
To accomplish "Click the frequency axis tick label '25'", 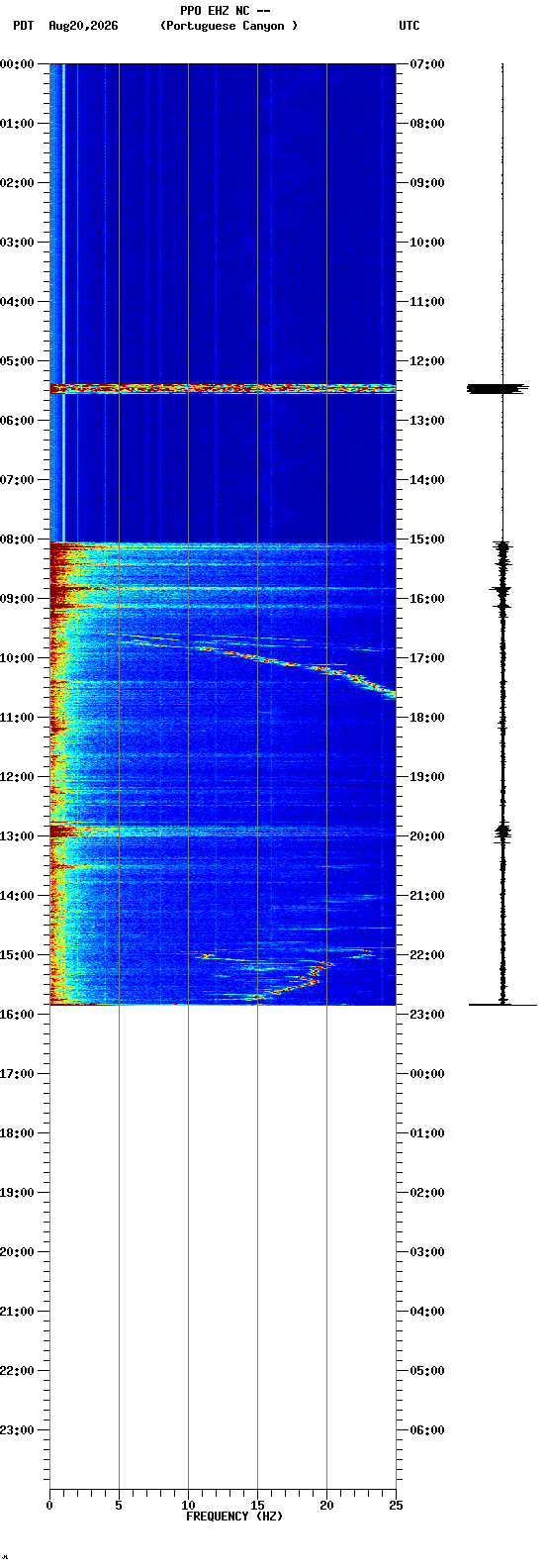I will click(x=396, y=1506).
